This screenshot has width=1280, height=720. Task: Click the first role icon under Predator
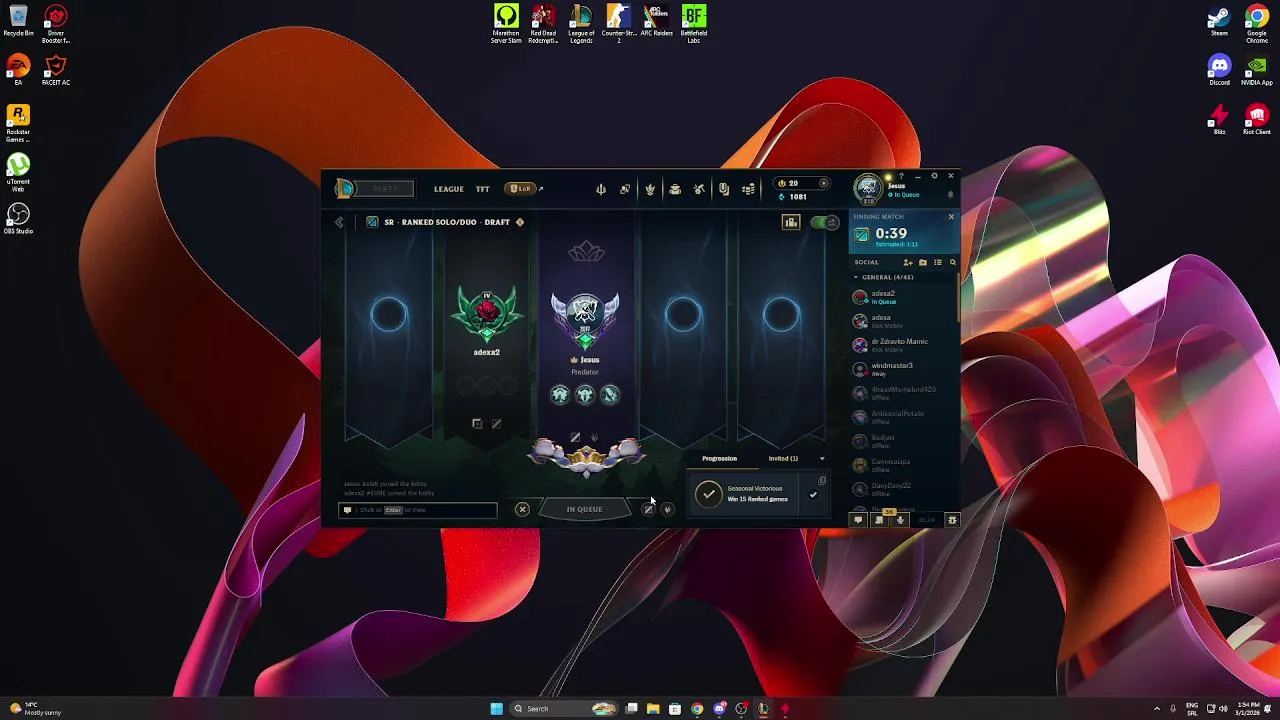pyautogui.click(x=560, y=394)
